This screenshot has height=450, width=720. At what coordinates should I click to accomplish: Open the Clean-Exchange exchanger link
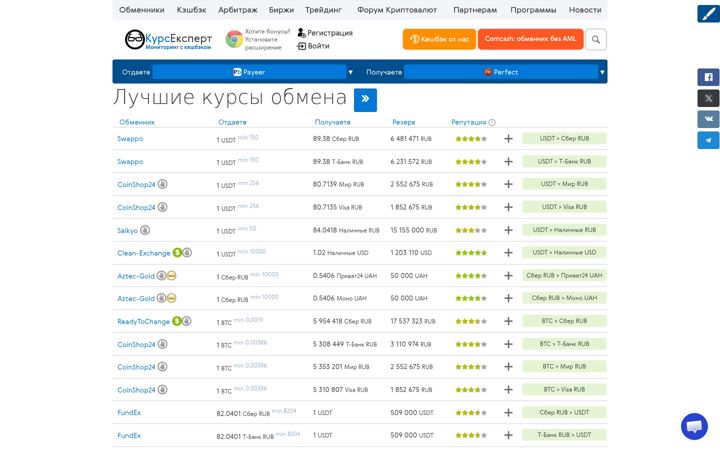(x=144, y=253)
